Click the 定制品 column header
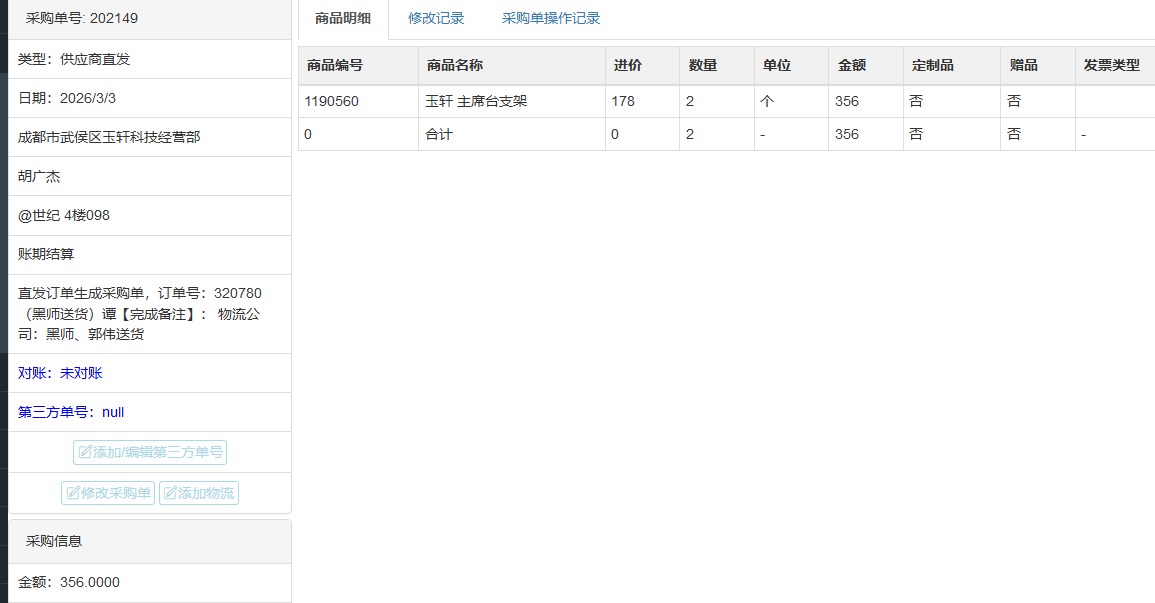1155x603 pixels. (933, 66)
